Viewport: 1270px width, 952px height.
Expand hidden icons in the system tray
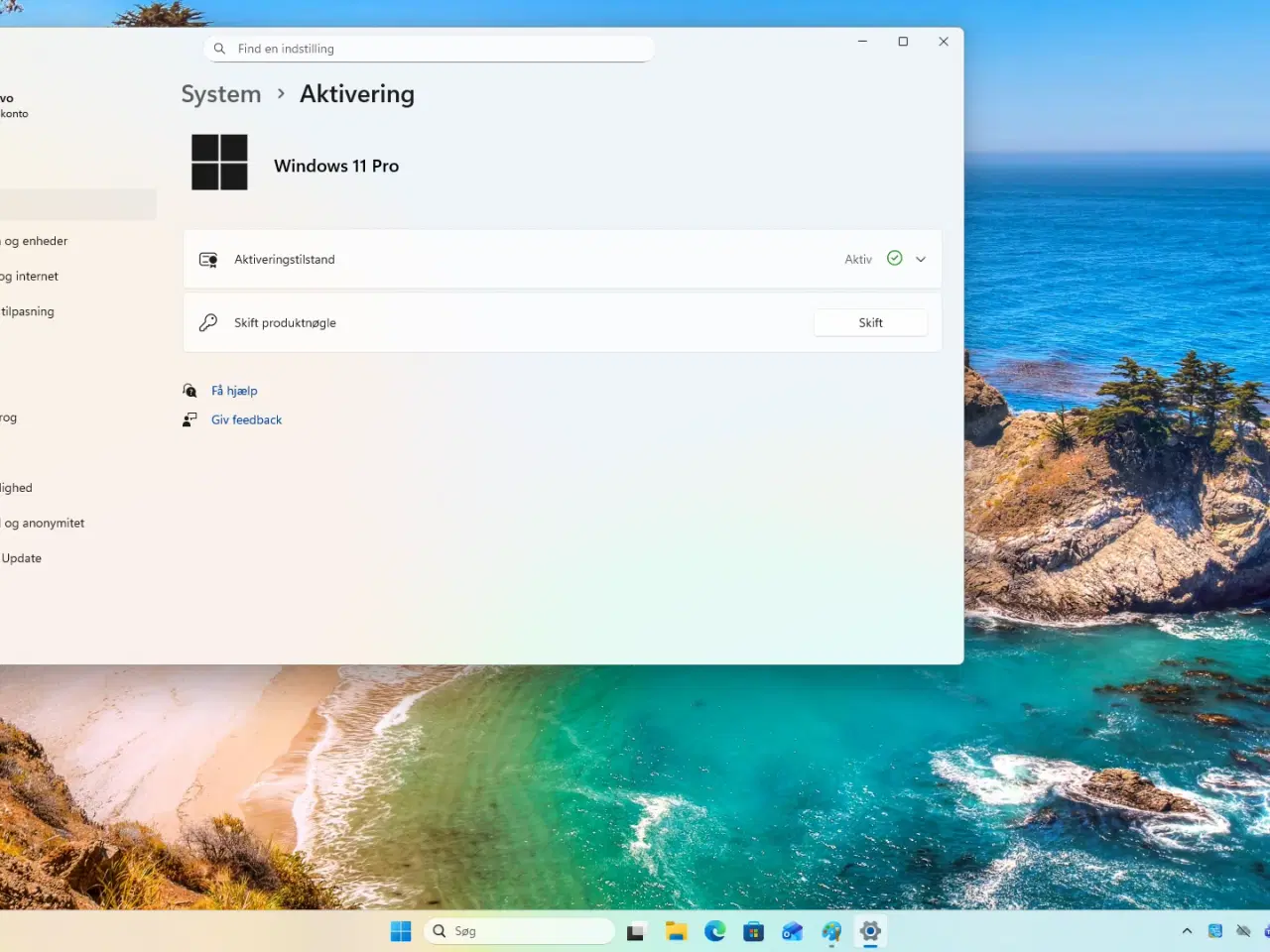1187,931
